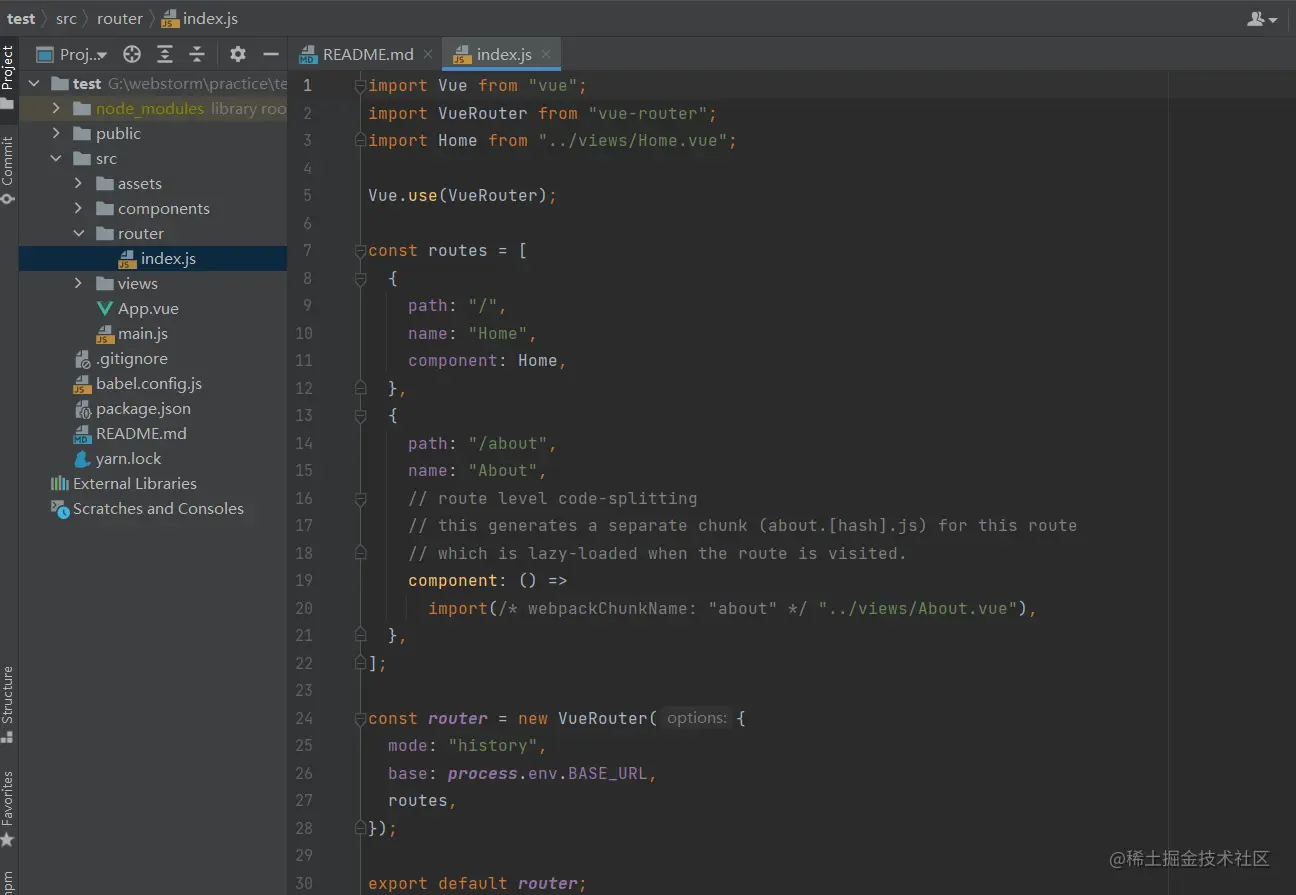1296x895 pixels.
Task: Fold the VueRouter options block at line 24
Action: pyautogui.click(x=361, y=718)
